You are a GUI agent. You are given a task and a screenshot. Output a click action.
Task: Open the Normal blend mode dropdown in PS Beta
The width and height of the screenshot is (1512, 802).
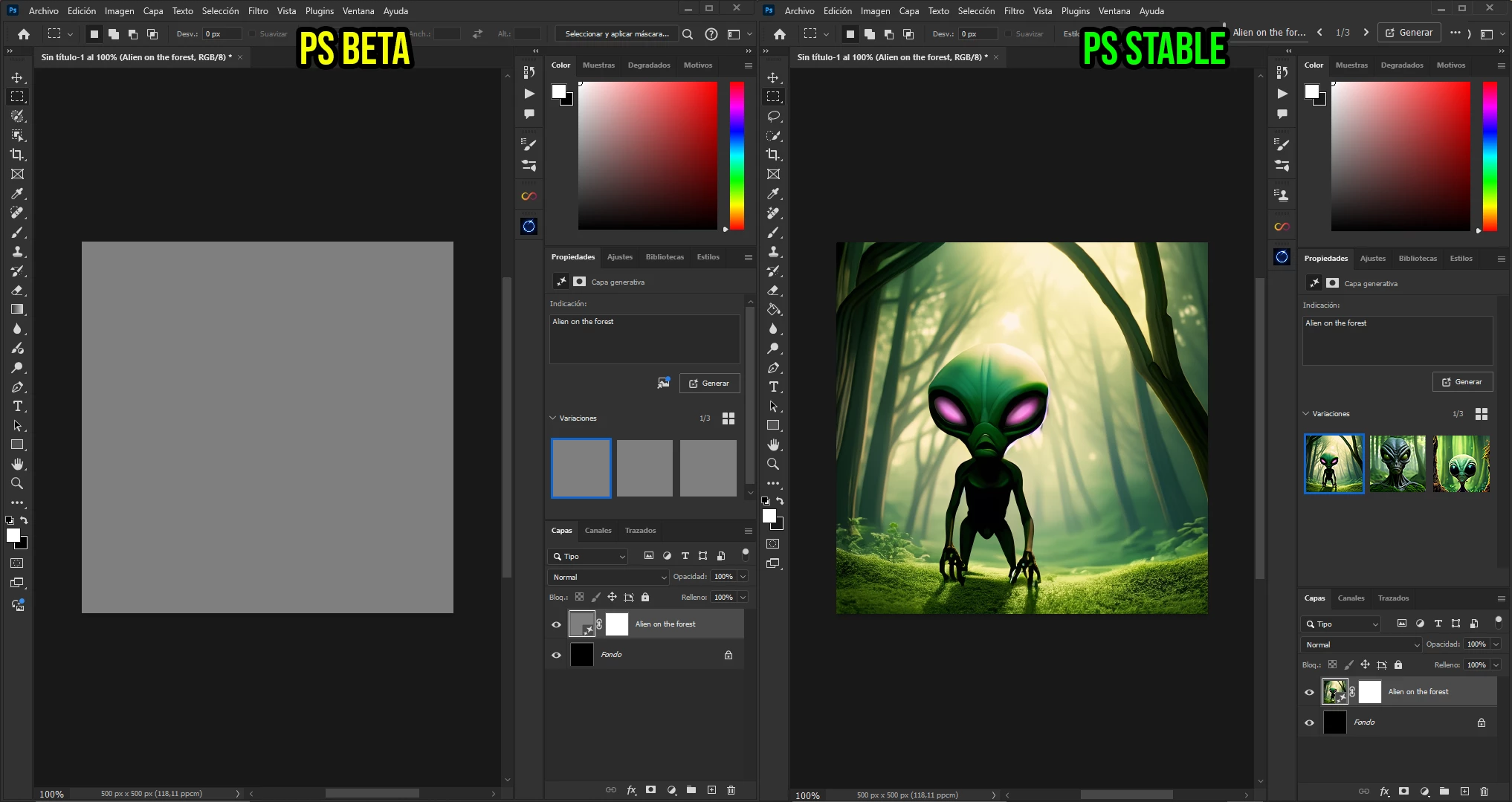[x=609, y=577]
